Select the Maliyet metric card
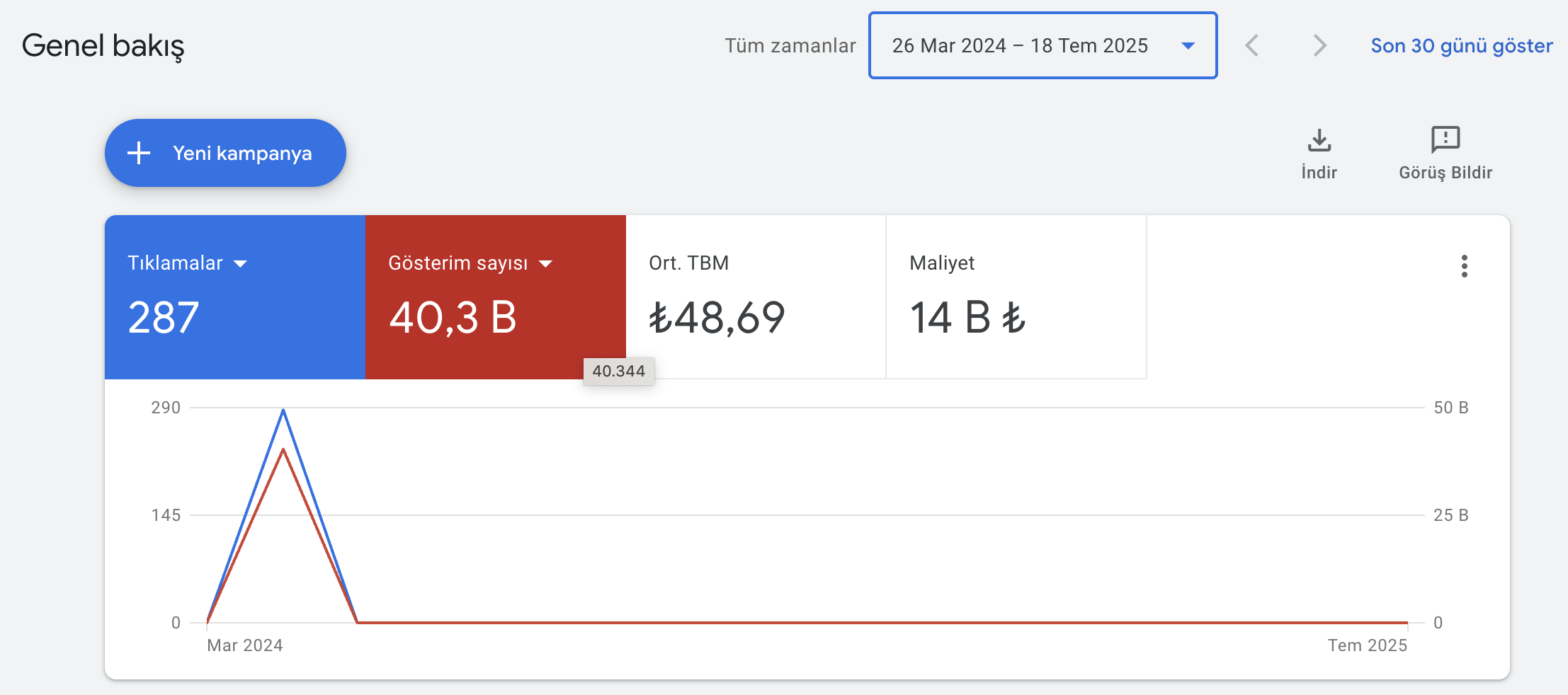Screen dimensions: 1568x695 click(x=1016, y=297)
